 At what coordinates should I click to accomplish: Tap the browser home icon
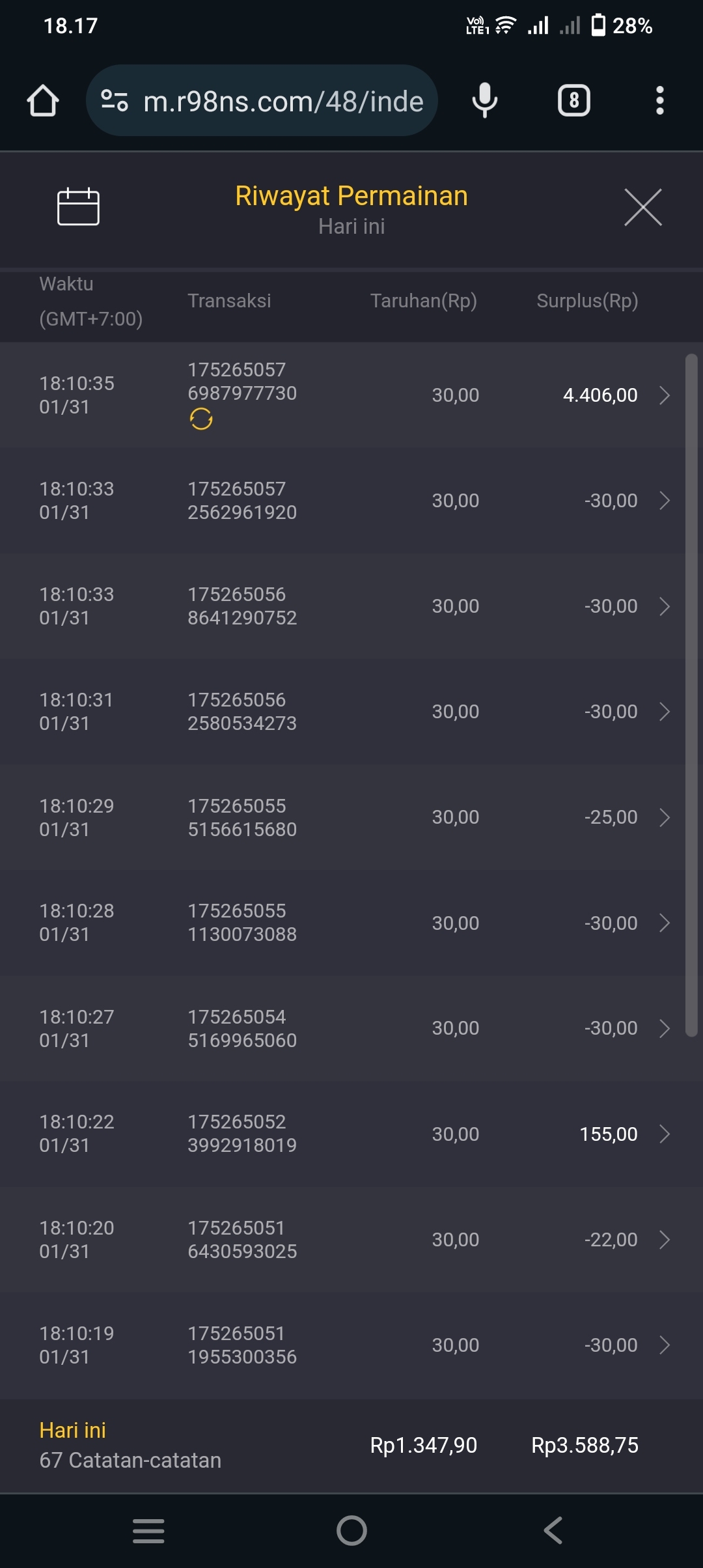click(43, 101)
